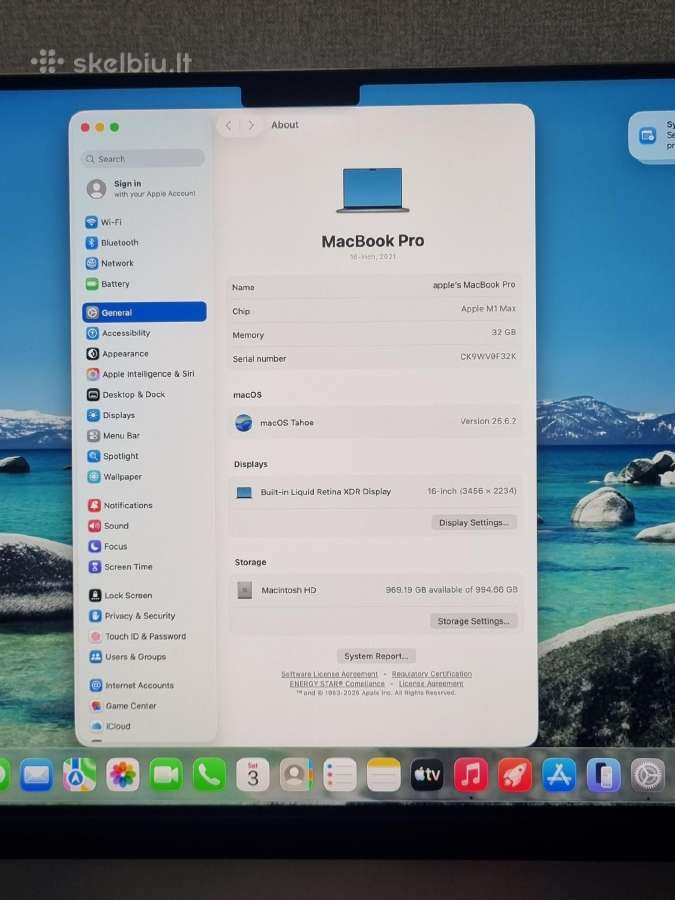Open Desktop & Dock settings

pyautogui.click(x=126, y=395)
